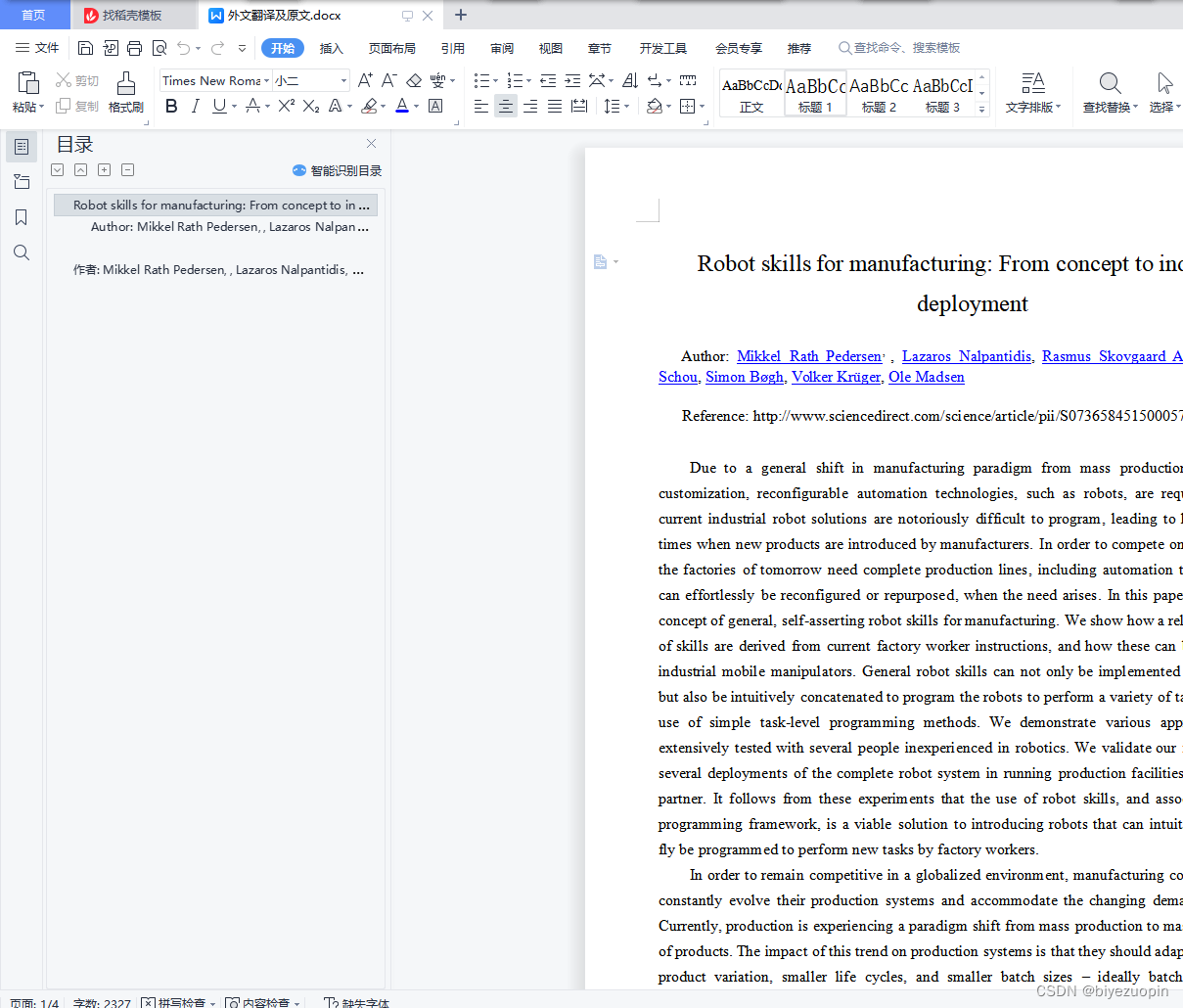This screenshot has height=1008, width=1183.
Task: Switch to the 视图 View tab
Action: tap(551, 48)
